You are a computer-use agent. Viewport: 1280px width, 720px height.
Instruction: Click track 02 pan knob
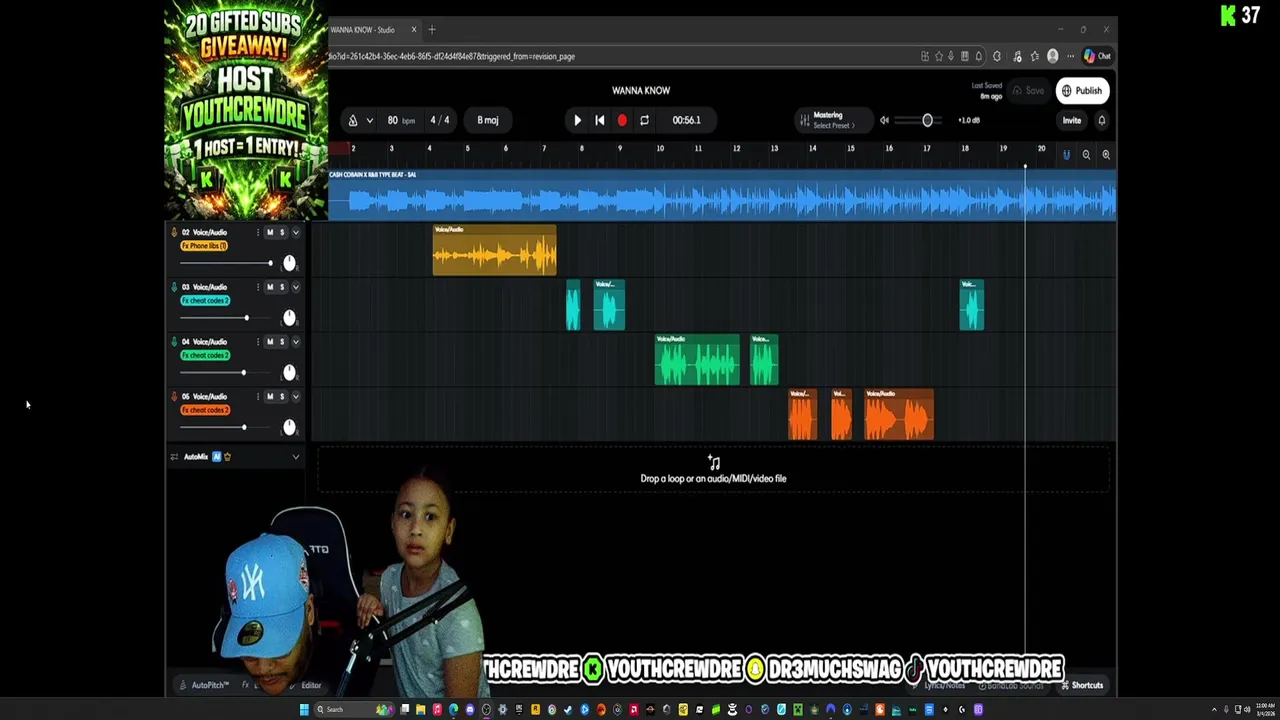point(289,263)
